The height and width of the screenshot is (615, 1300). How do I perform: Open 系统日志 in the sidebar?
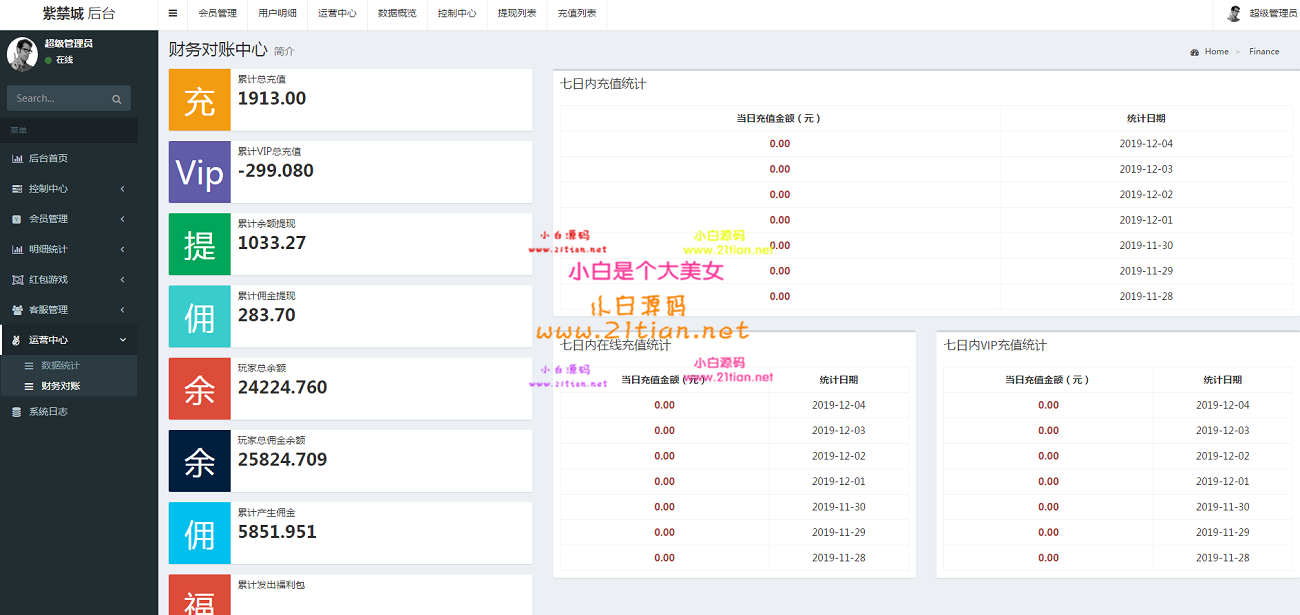[48, 412]
